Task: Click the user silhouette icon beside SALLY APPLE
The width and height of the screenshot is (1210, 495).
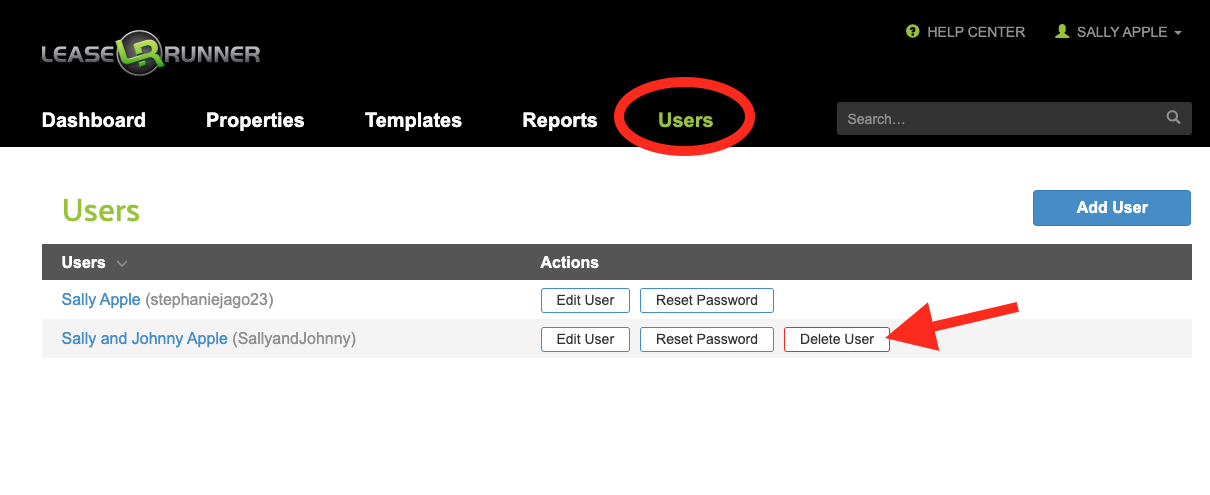Action: point(1062,32)
